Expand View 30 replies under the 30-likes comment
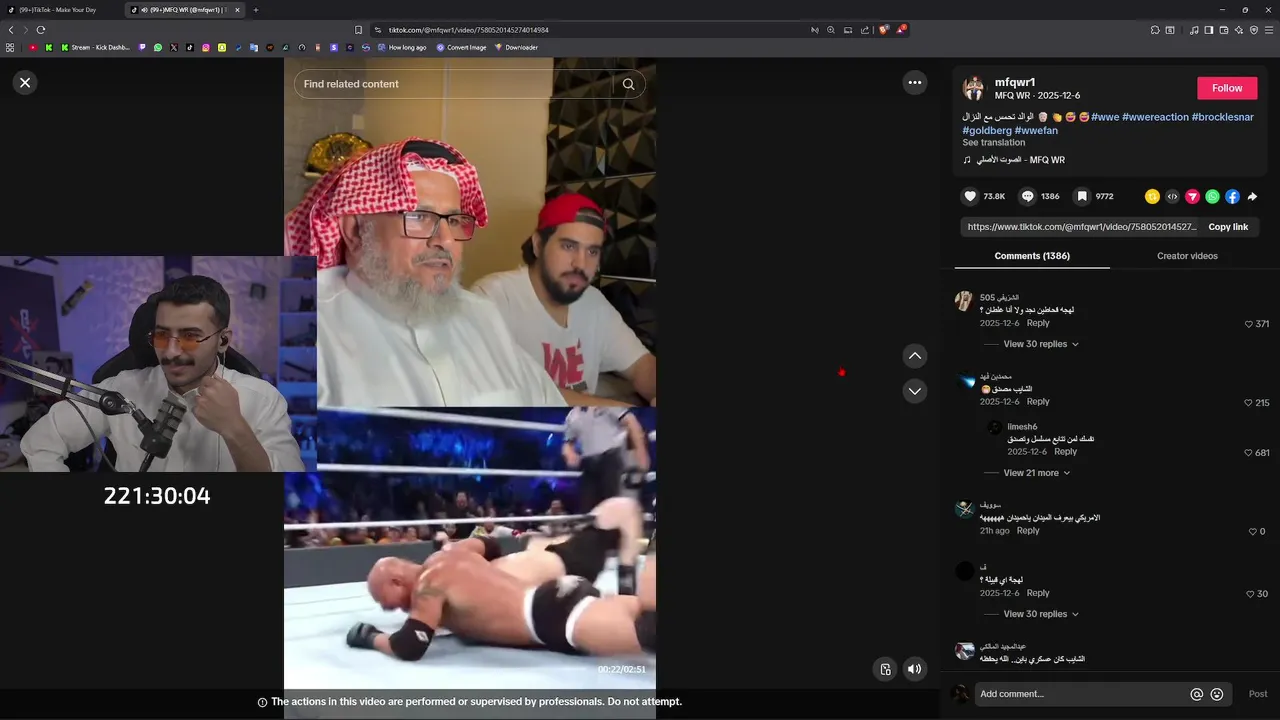 tap(1041, 614)
